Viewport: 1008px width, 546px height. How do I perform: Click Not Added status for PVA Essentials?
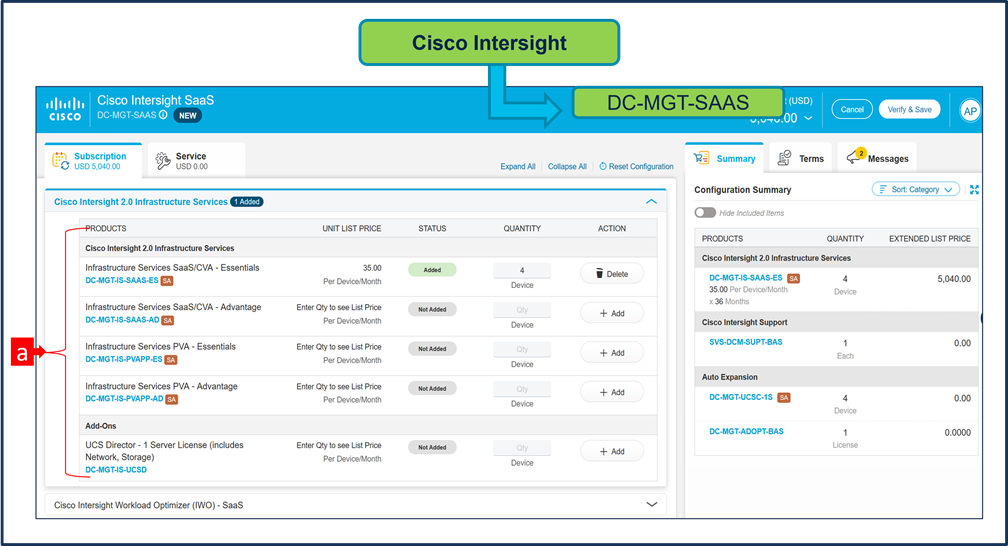coord(432,349)
